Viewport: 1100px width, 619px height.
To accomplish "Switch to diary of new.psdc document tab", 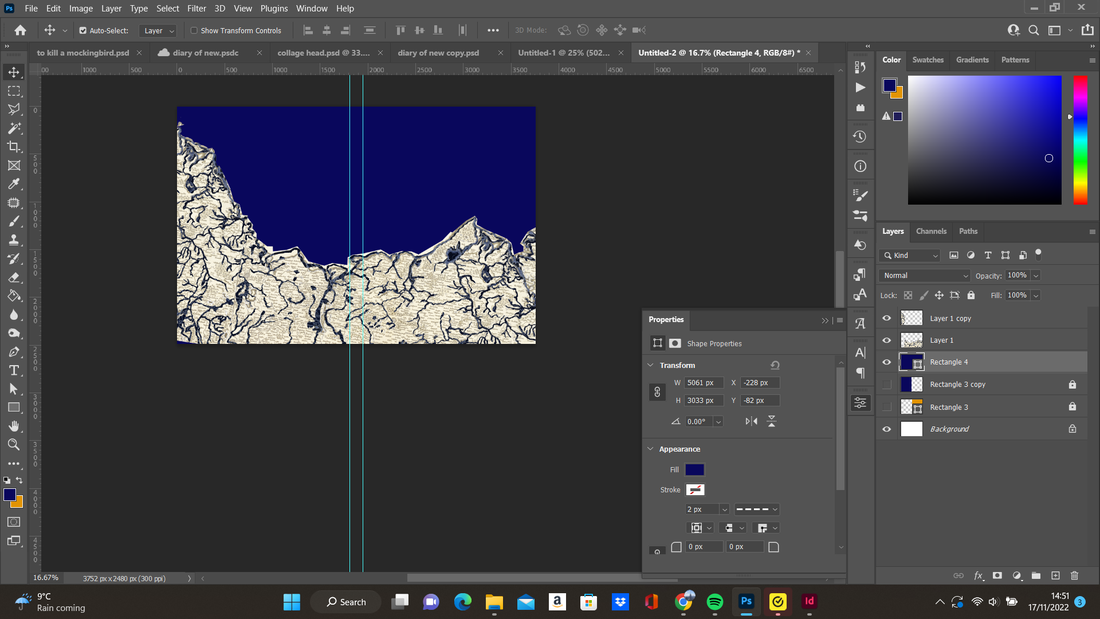I will (x=206, y=53).
